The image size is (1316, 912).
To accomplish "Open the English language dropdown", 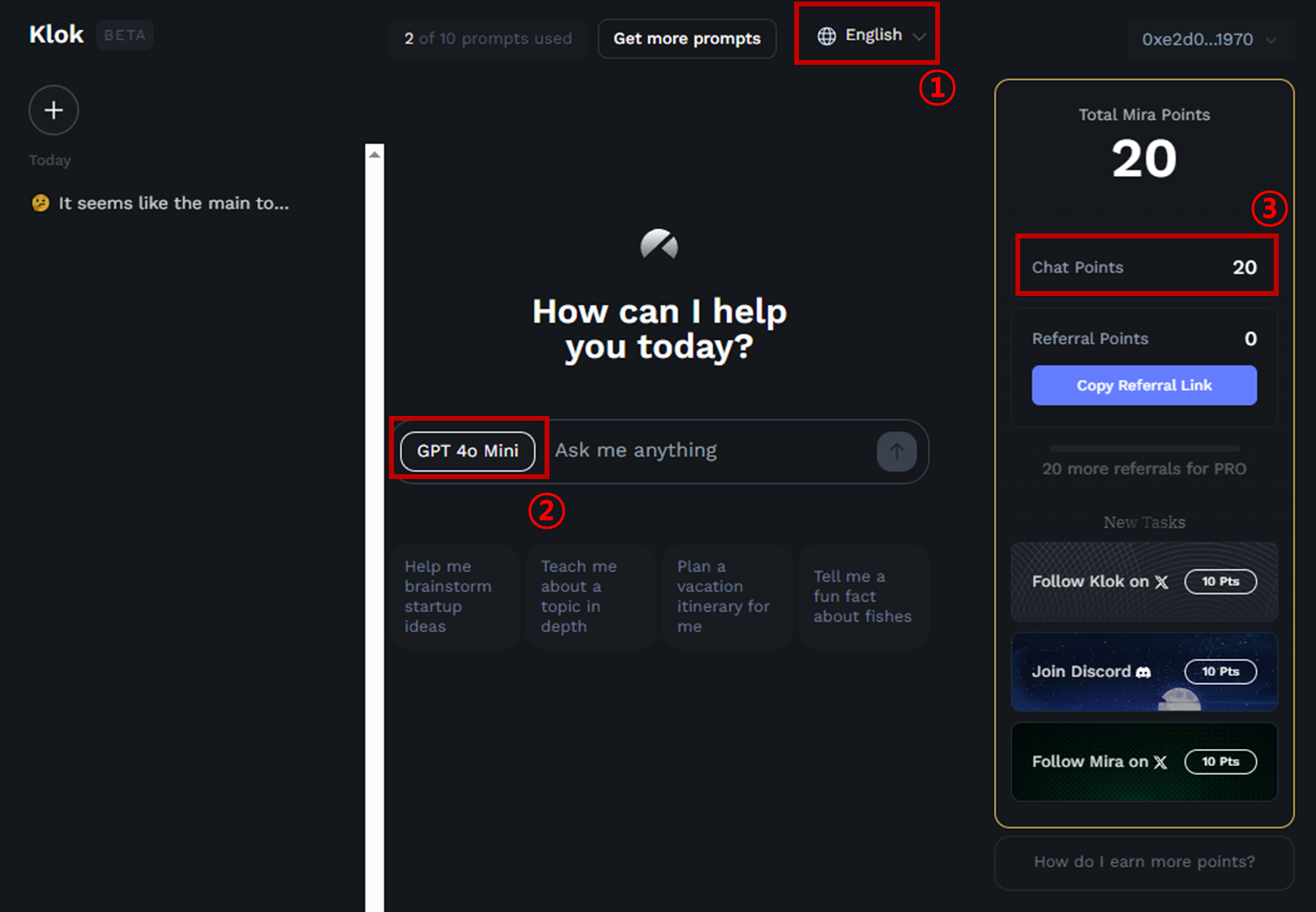I will tap(871, 36).
